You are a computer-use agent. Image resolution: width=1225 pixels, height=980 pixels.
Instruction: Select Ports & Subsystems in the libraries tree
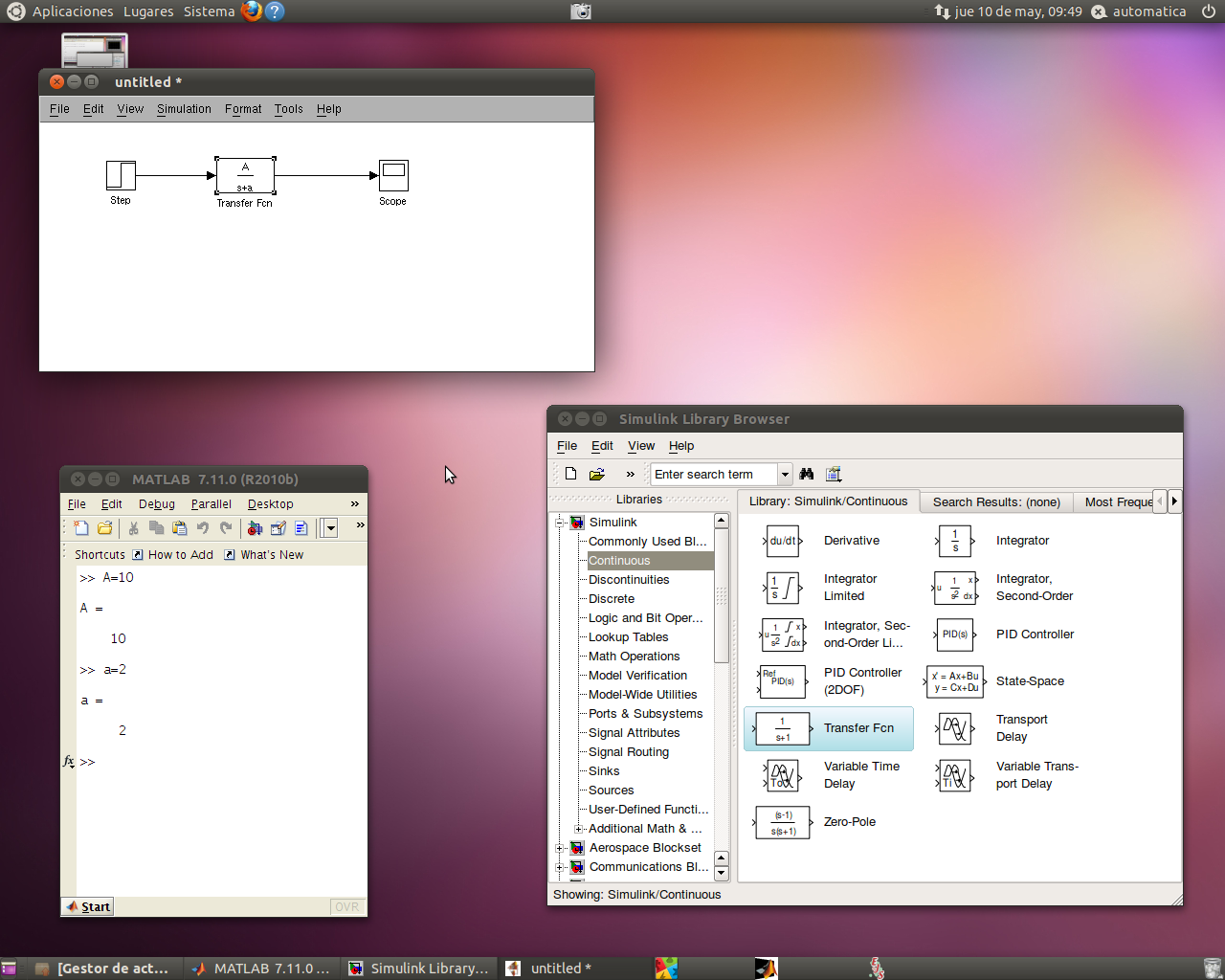pos(645,714)
